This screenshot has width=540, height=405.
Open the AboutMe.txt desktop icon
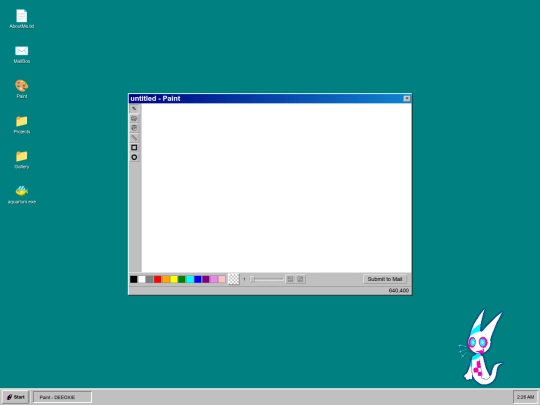pyautogui.click(x=22, y=19)
